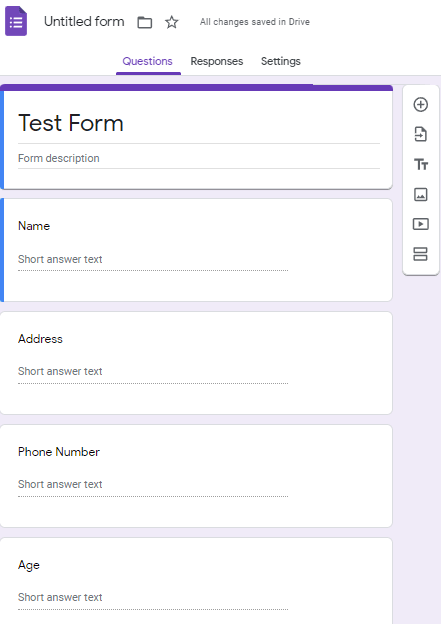Open the Settings tab
441x624 pixels.
point(281,61)
